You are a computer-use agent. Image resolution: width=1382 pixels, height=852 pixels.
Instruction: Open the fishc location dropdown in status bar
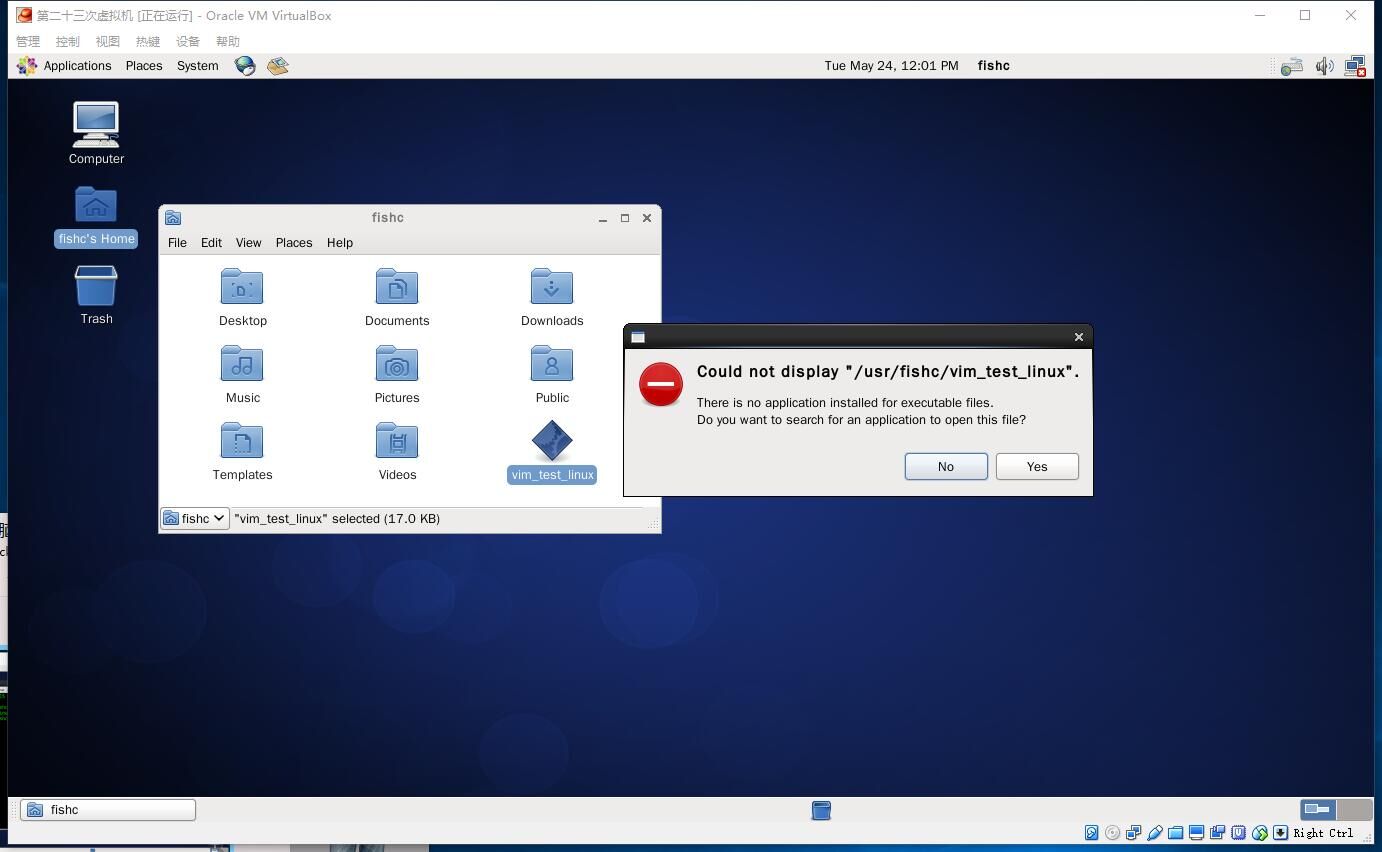(x=195, y=519)
